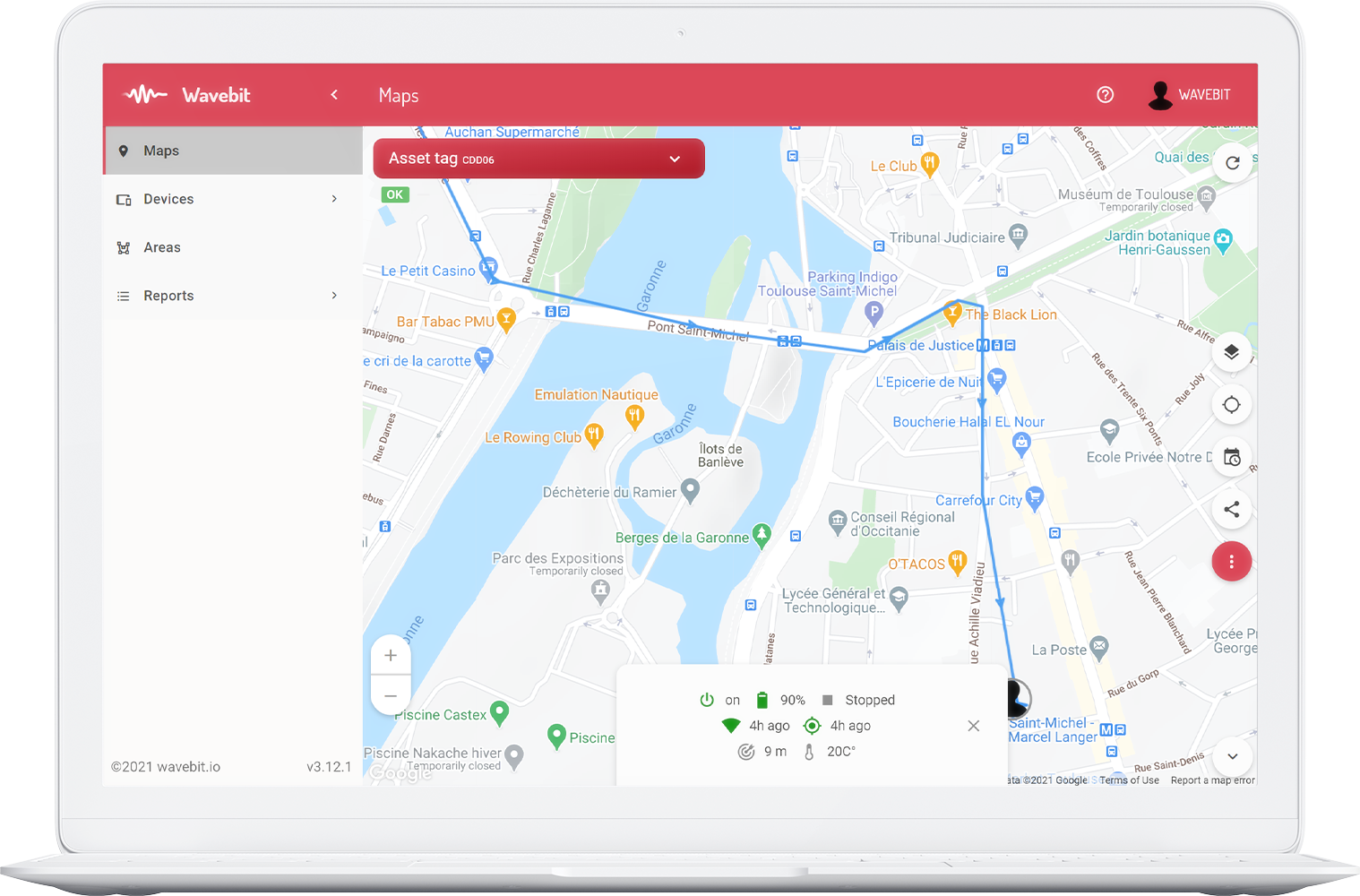Screen dimensions: 1360x896
Task: Click the Areas polygon icon in sidebar
Action: coord(124,247)
